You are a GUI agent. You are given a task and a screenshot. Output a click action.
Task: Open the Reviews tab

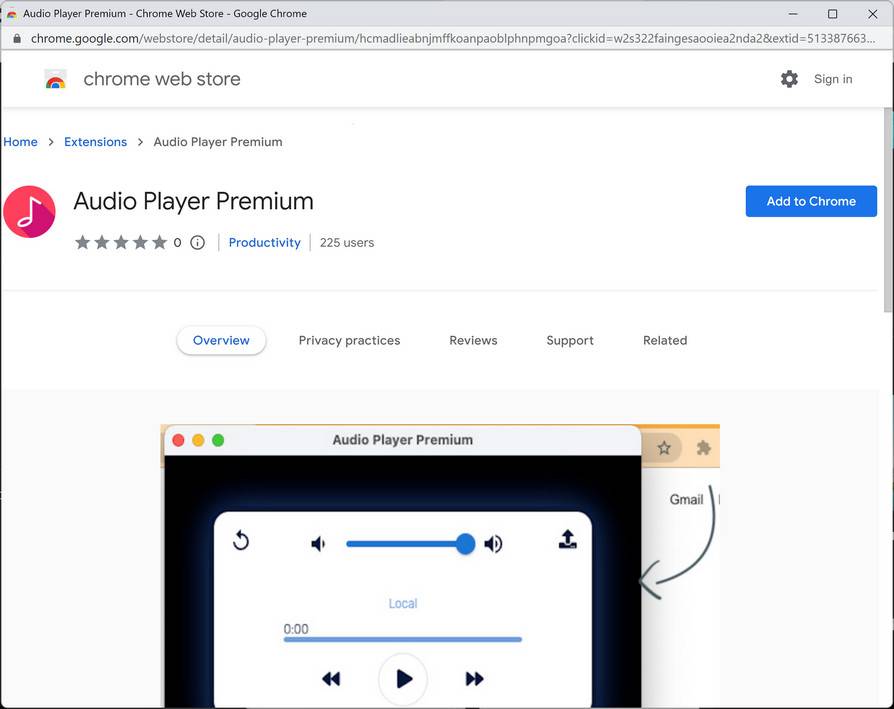click(x=473, y=340)
